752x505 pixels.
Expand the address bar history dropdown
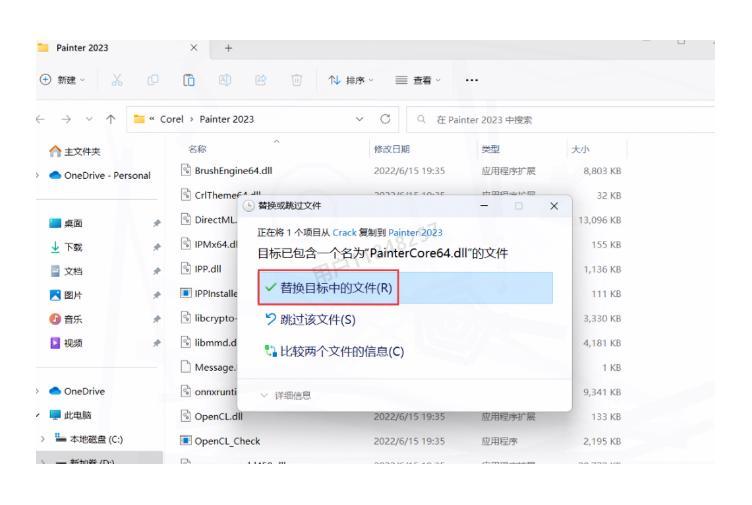point(359,119)
